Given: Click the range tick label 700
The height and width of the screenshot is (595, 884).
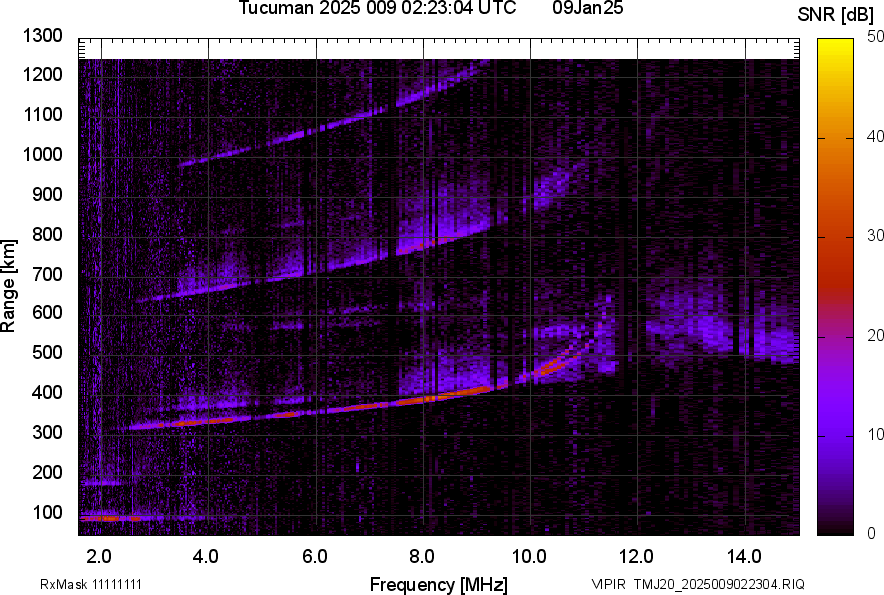Looking at the screenshot, I should click(47, 274).
